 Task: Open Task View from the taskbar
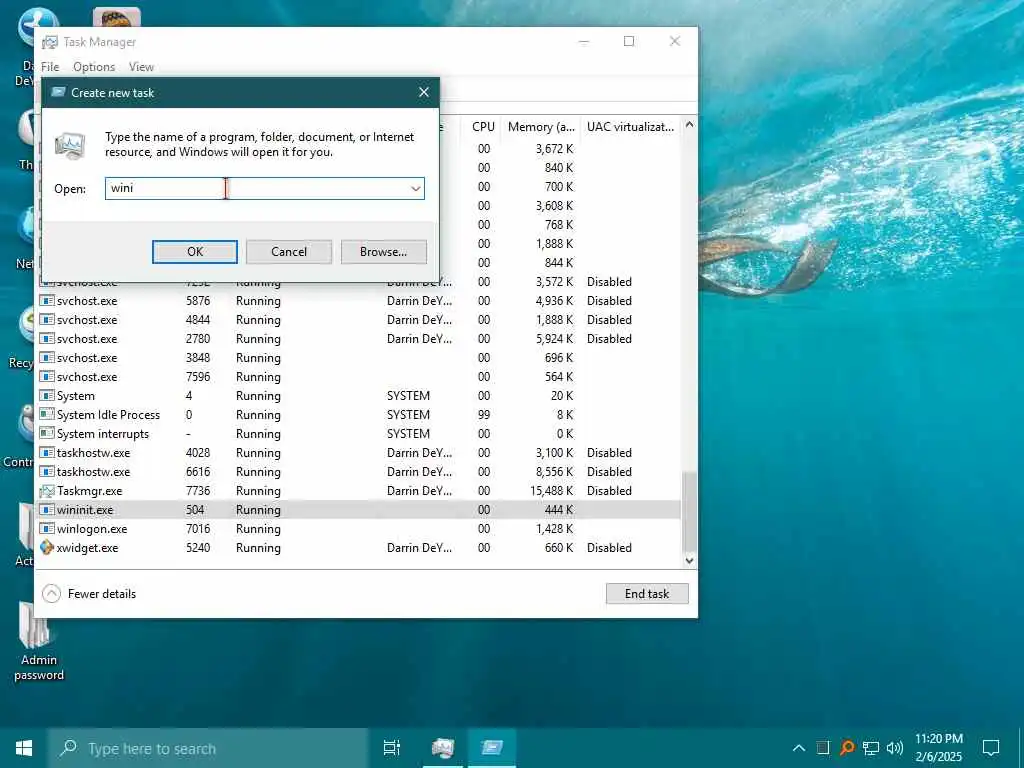tap(391, 748)
